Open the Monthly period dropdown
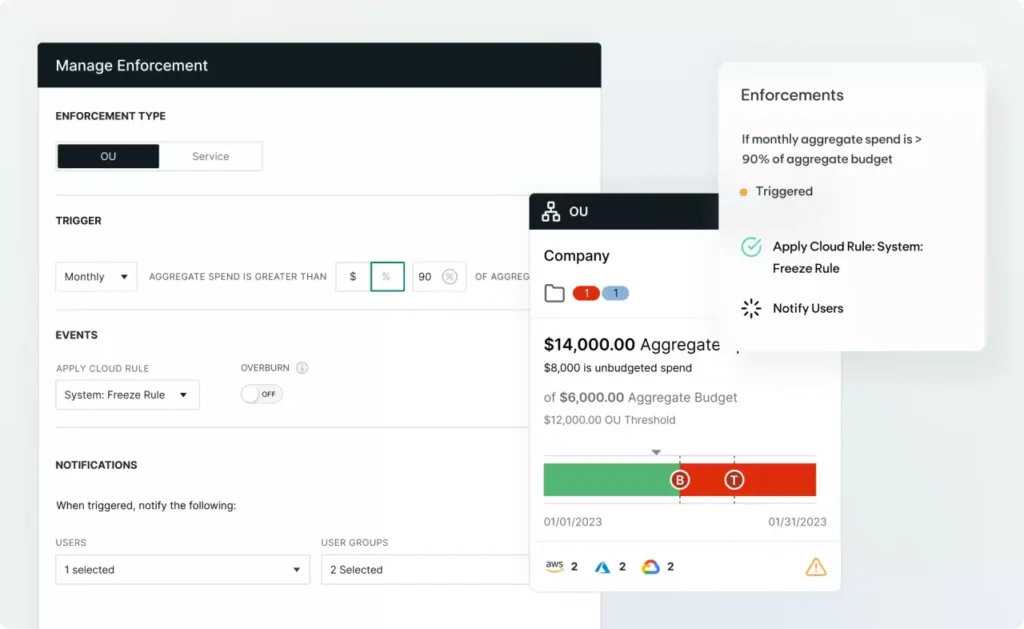 click(96, 277)
